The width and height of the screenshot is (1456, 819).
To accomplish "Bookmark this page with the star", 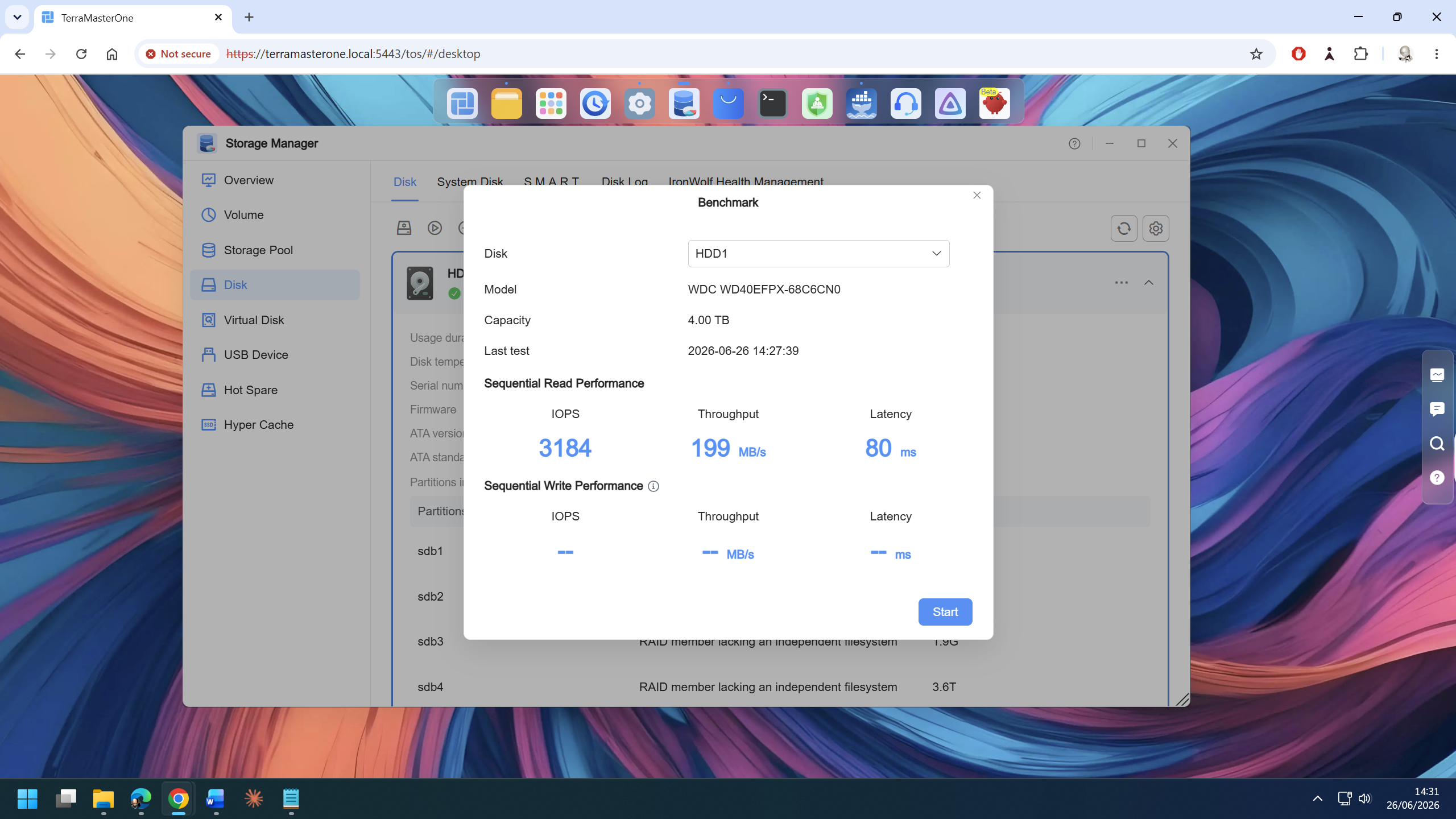I will tap(1256, 54).
